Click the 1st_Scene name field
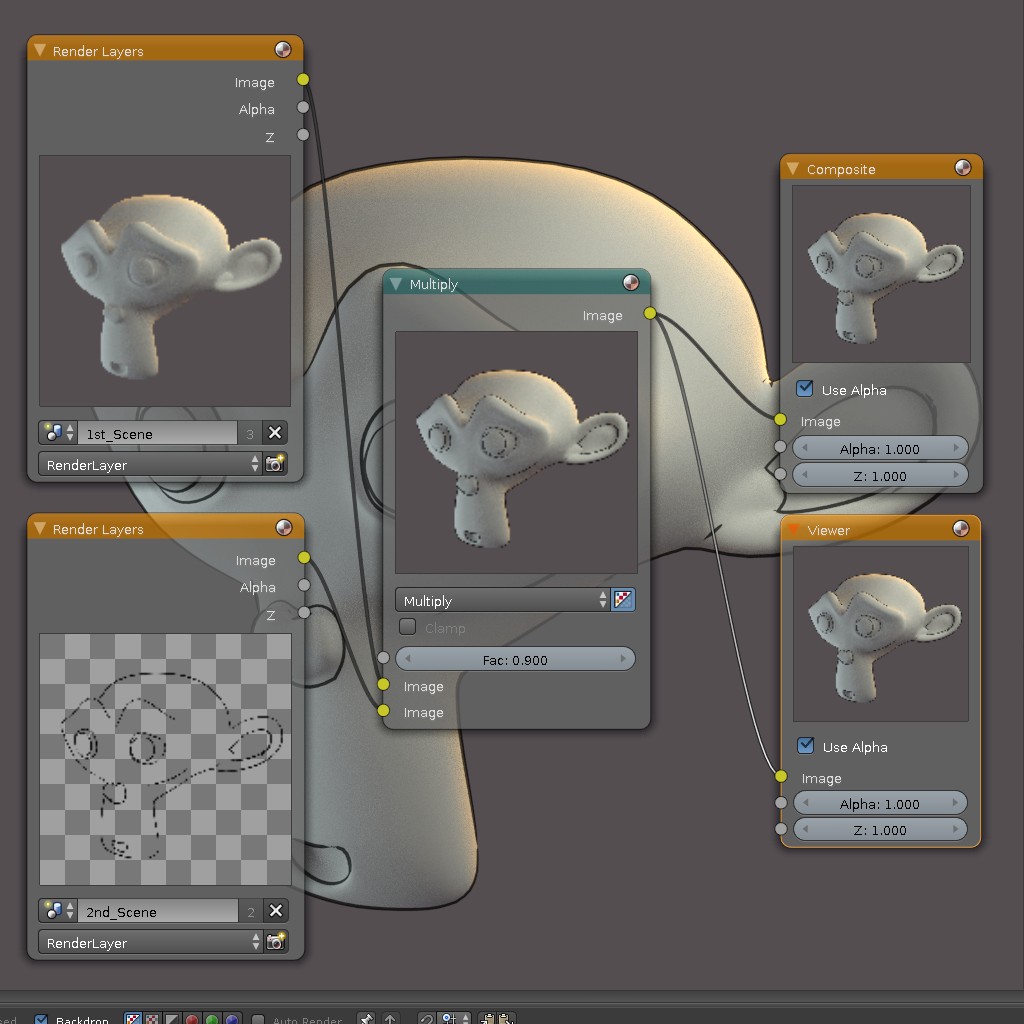 point(158,433)
